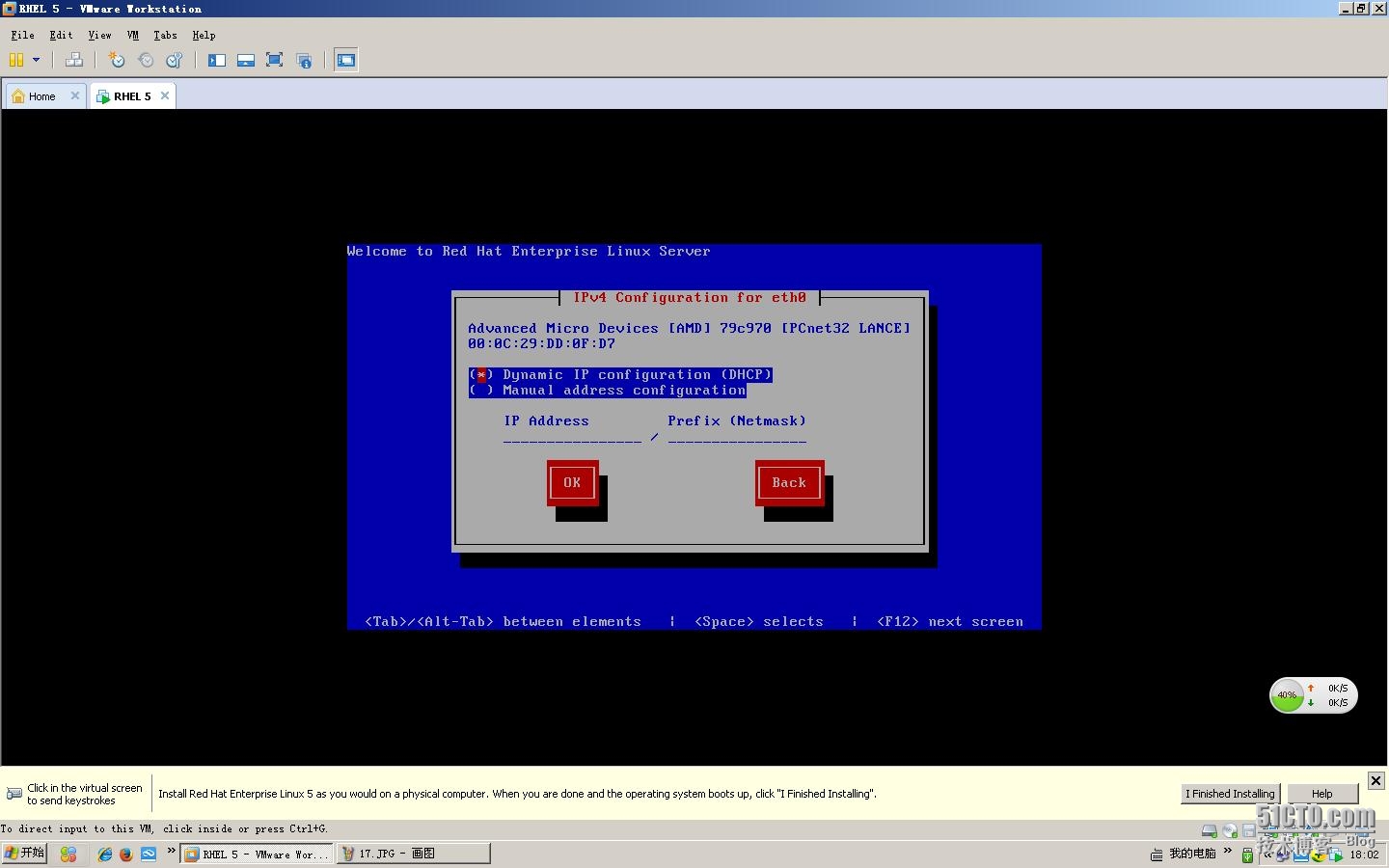
Task: Click the keyboard icon beside 'Click in the virtual screen'
Action: (14, 794)
